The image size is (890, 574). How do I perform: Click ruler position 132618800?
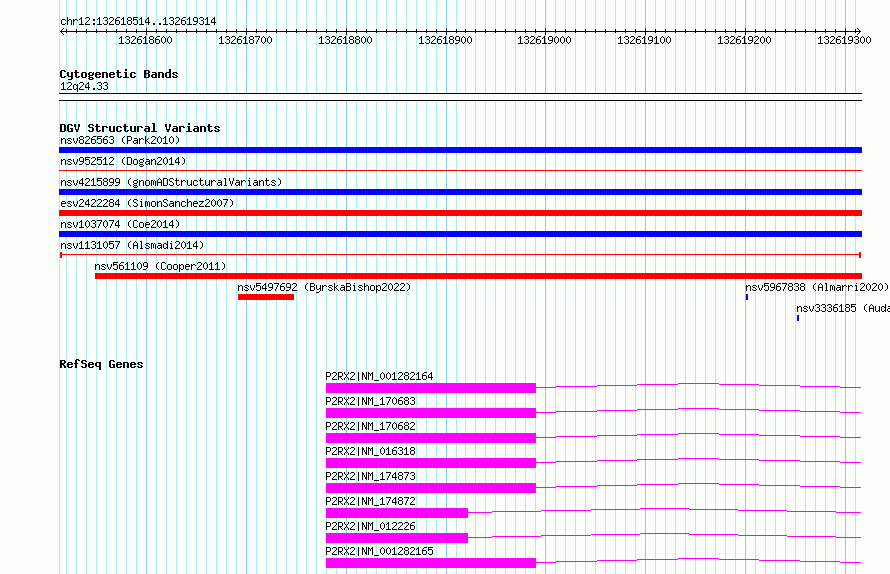345,40
